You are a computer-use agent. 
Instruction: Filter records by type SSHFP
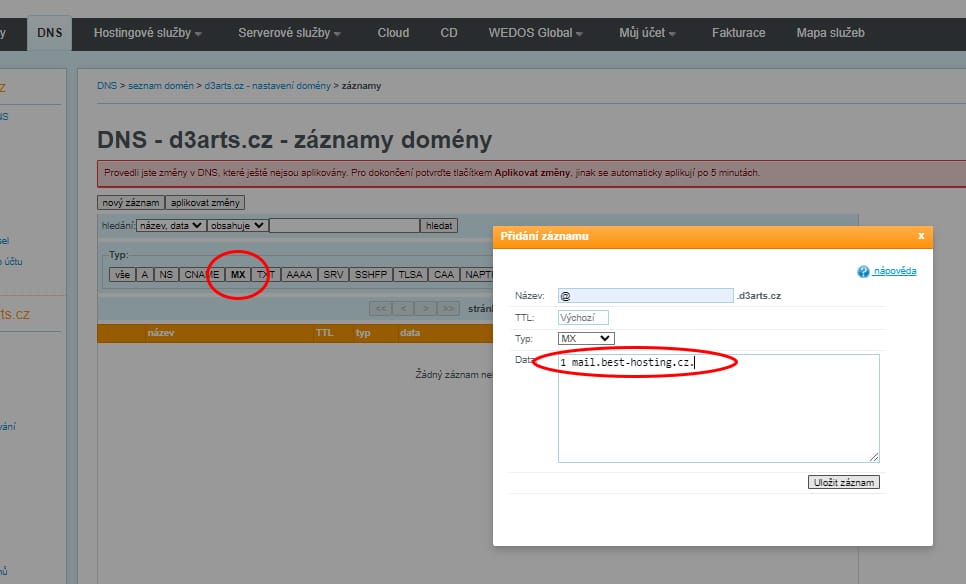pyautogui.click(x=371, y=275)
